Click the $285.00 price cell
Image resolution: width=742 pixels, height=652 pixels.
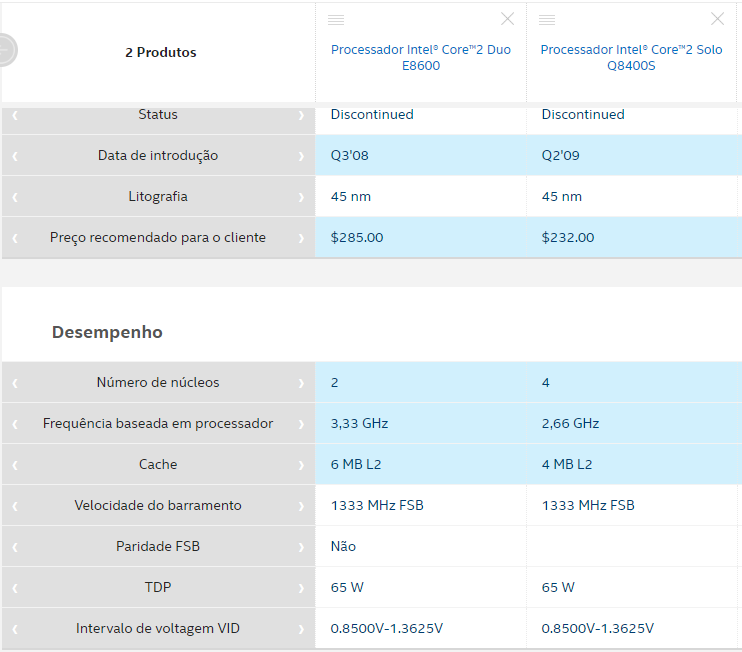coord(421,237)
